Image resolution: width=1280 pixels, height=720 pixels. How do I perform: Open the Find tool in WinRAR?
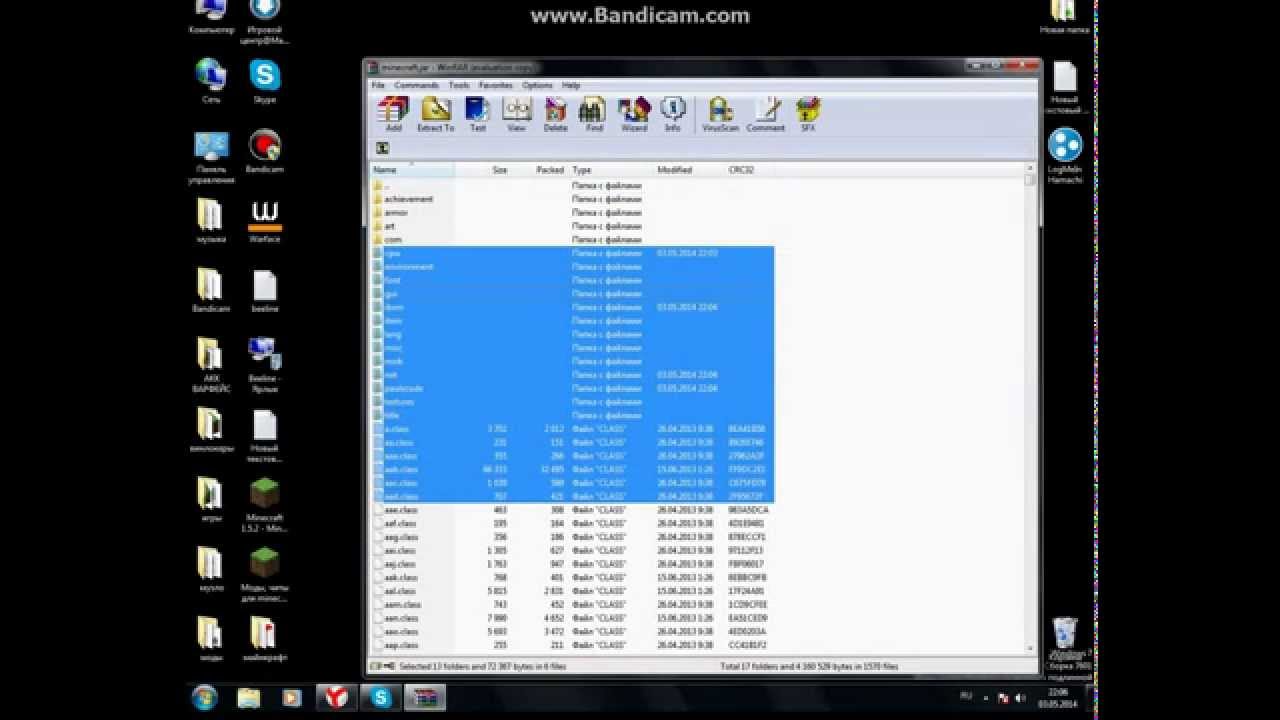(x=594, y=114)
